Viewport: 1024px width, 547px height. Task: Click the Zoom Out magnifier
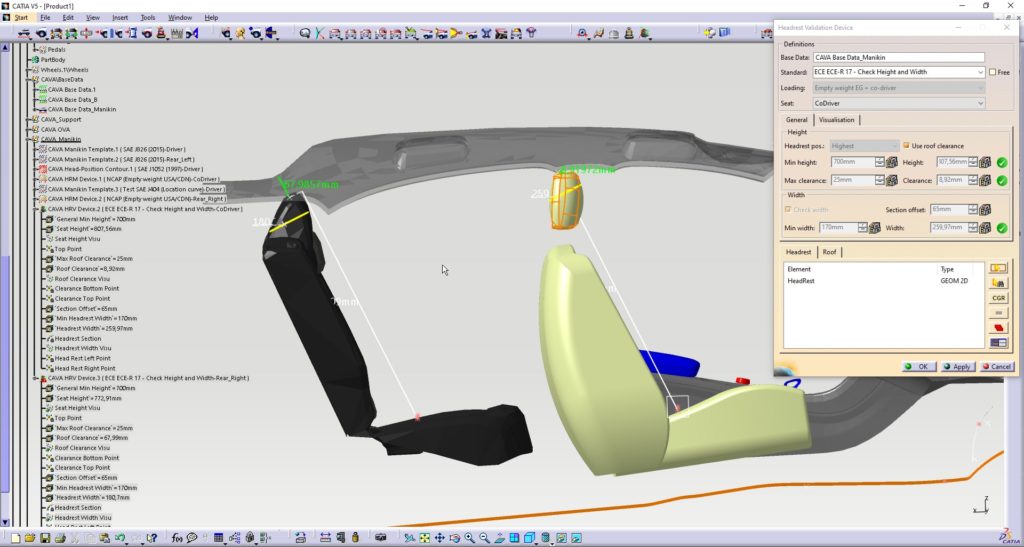pos(485,538)
